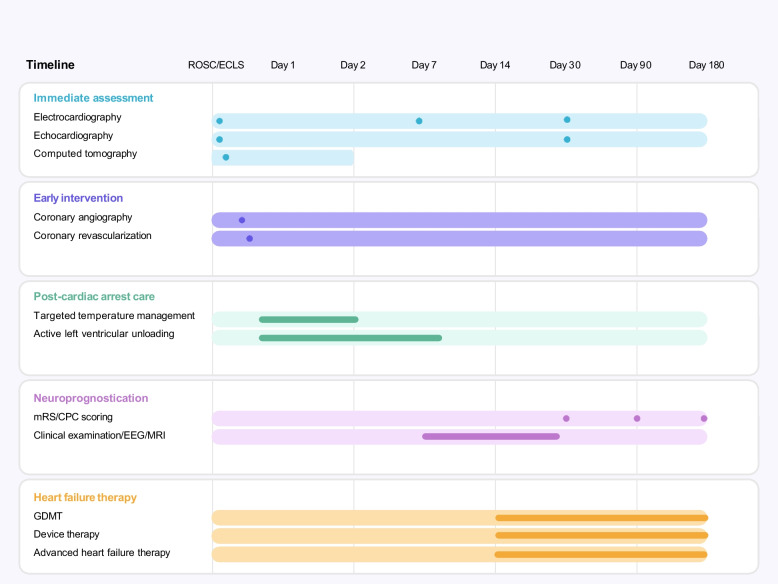Select the Echocardiography Day 30 dot
The image size is (778, 584).
(567, 139)
